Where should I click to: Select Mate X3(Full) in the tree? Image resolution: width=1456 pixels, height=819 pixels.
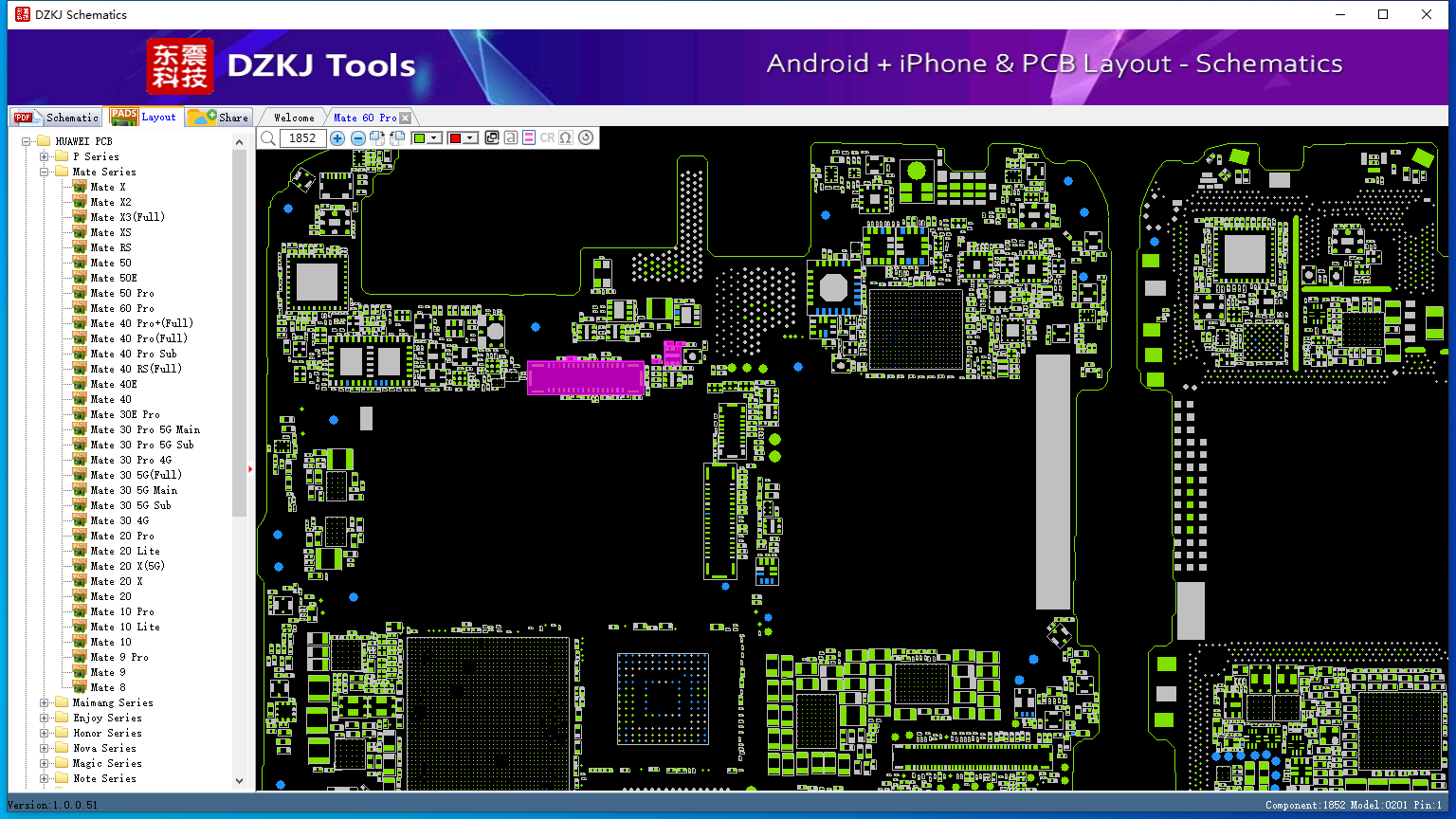tap(128, 217)
